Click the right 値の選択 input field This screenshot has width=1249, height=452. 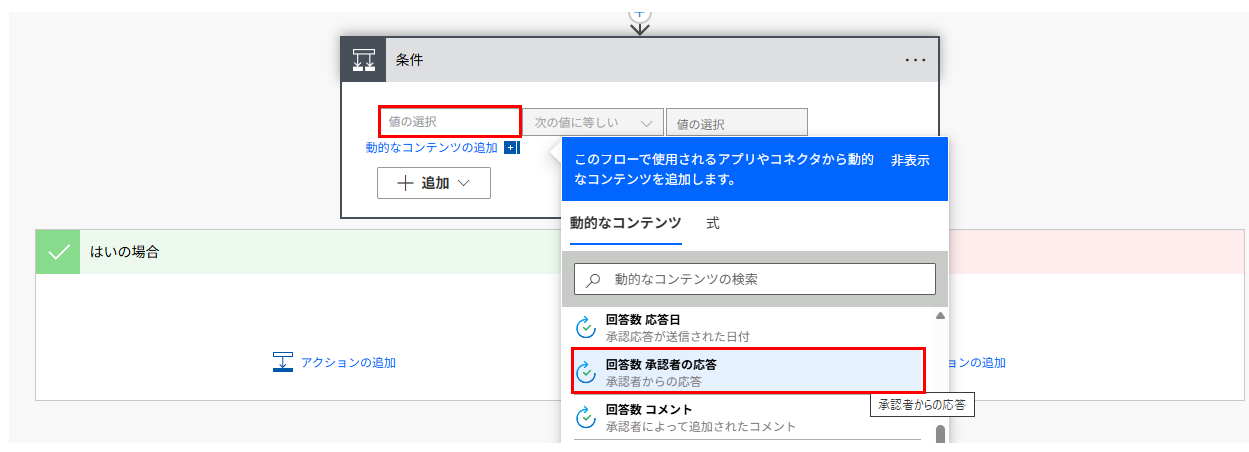[x=737, y=123]
